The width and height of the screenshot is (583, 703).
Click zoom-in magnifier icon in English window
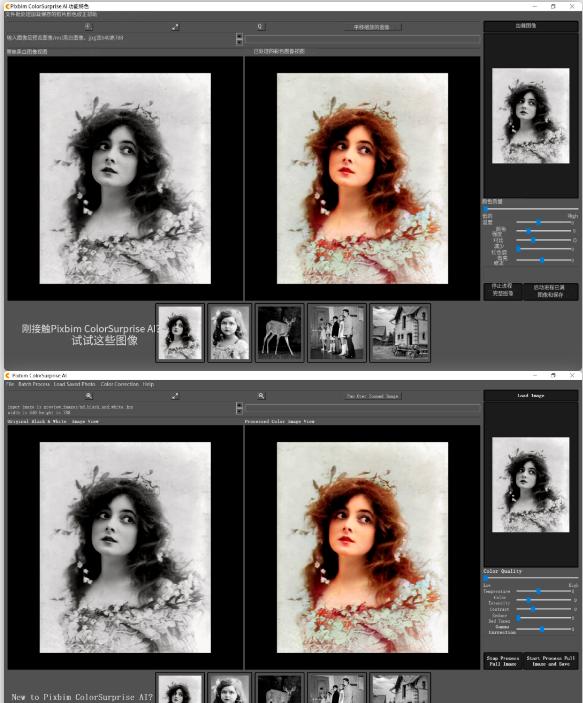89,396
